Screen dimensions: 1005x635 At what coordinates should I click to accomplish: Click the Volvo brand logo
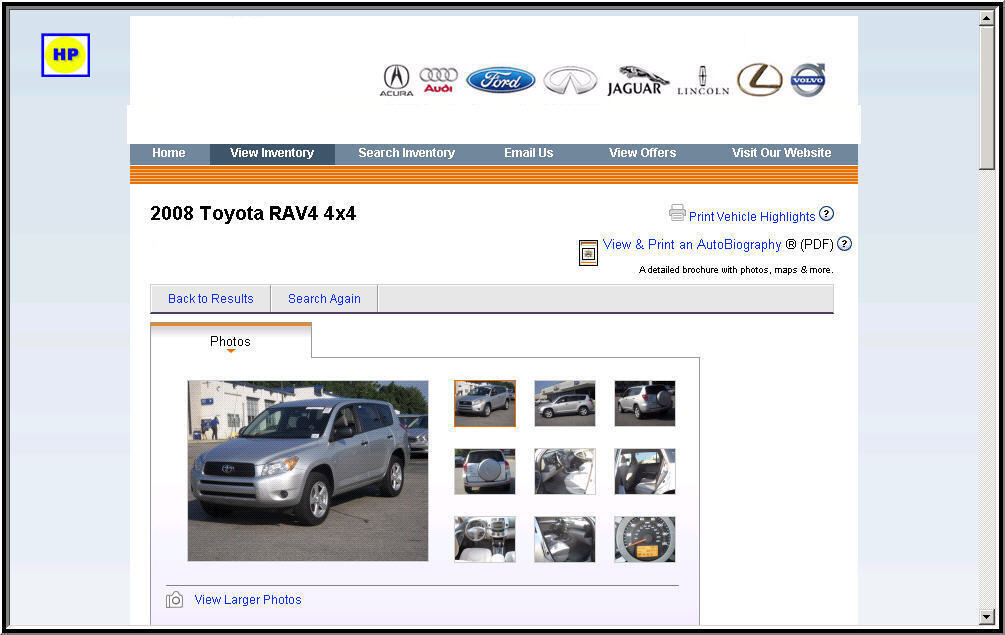pyautogui.click(x=808, y=80)
